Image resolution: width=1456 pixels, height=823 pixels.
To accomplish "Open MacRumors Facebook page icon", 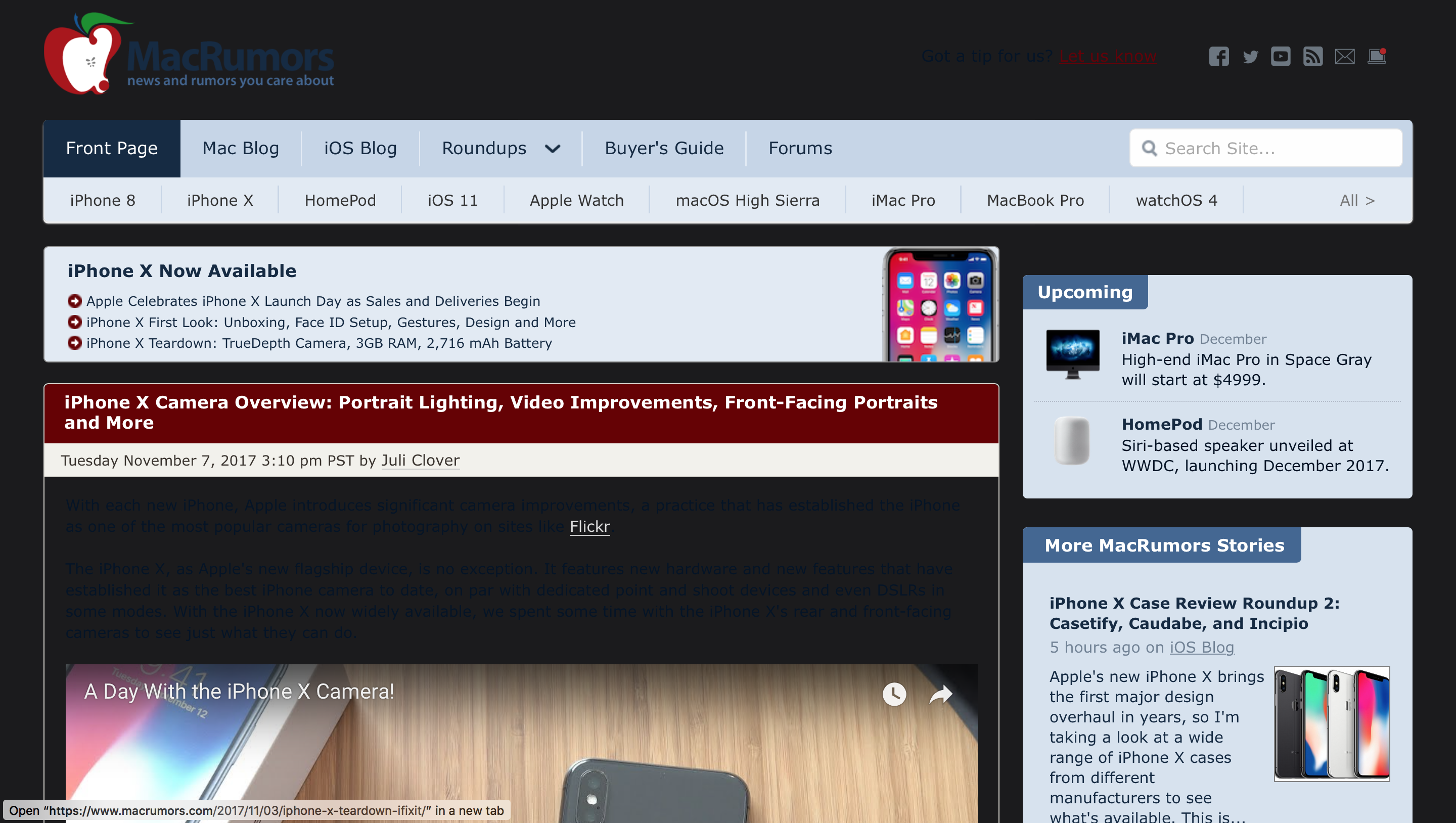I will pos(1218,57).
